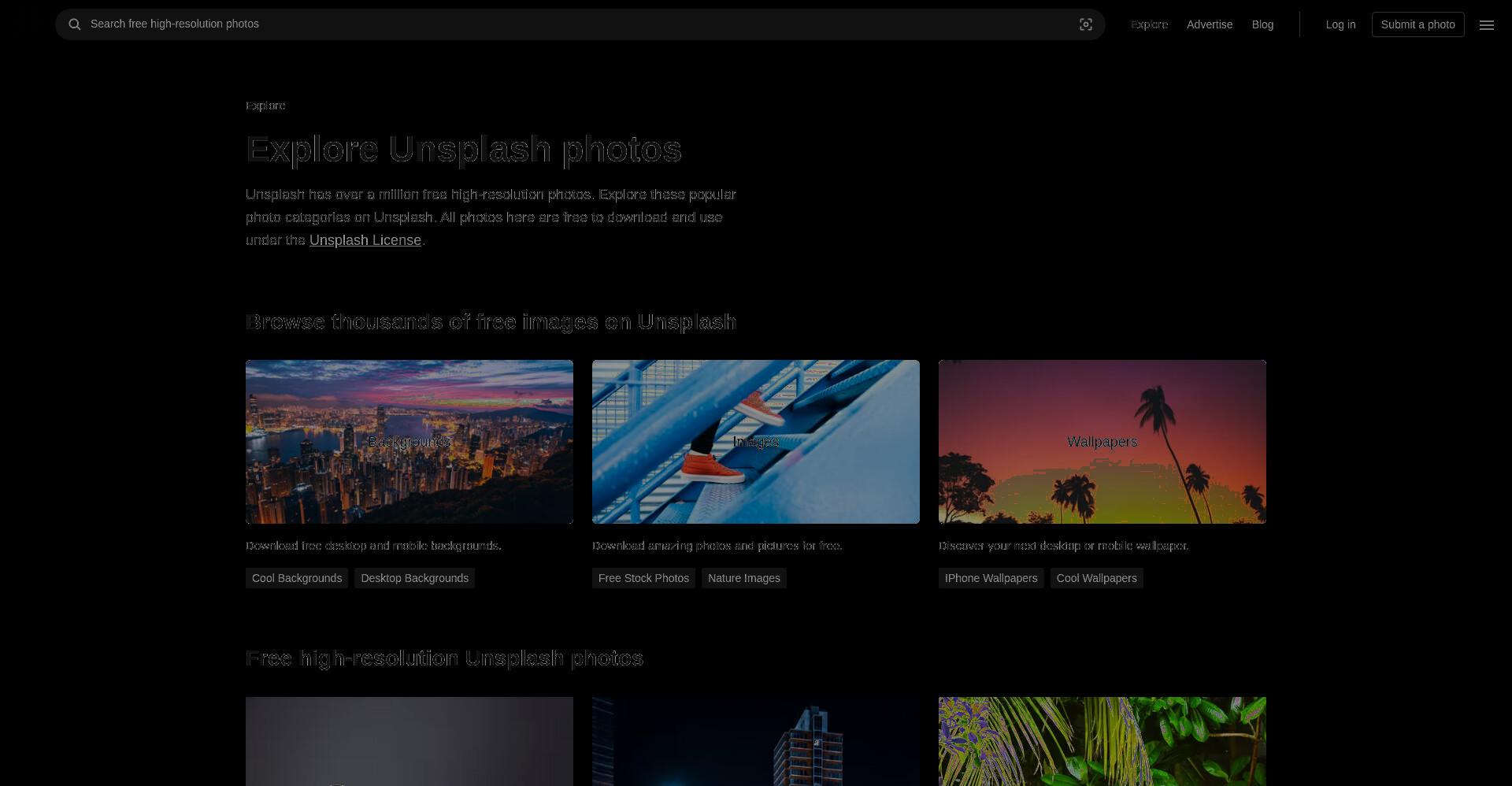Click 'Discover your next desktop or mobile wallpaper.' text
This screenshot has width=1512, height=786.
1064,546
